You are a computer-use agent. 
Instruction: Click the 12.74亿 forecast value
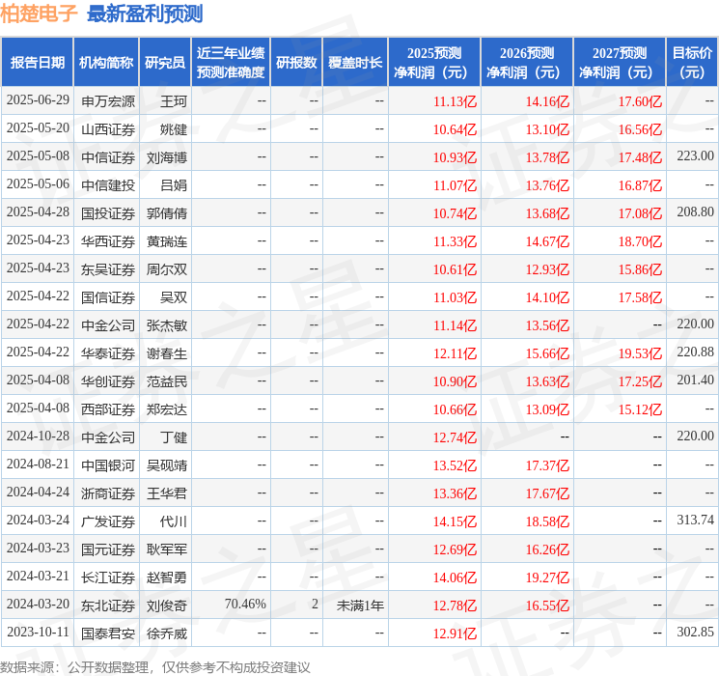pos(455,437)
